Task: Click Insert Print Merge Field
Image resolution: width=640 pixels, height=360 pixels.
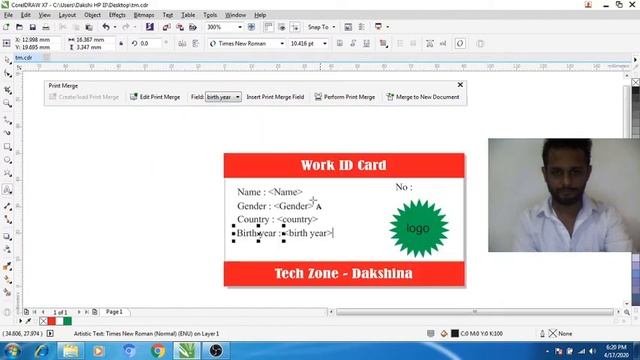Action: coord(275,97)
